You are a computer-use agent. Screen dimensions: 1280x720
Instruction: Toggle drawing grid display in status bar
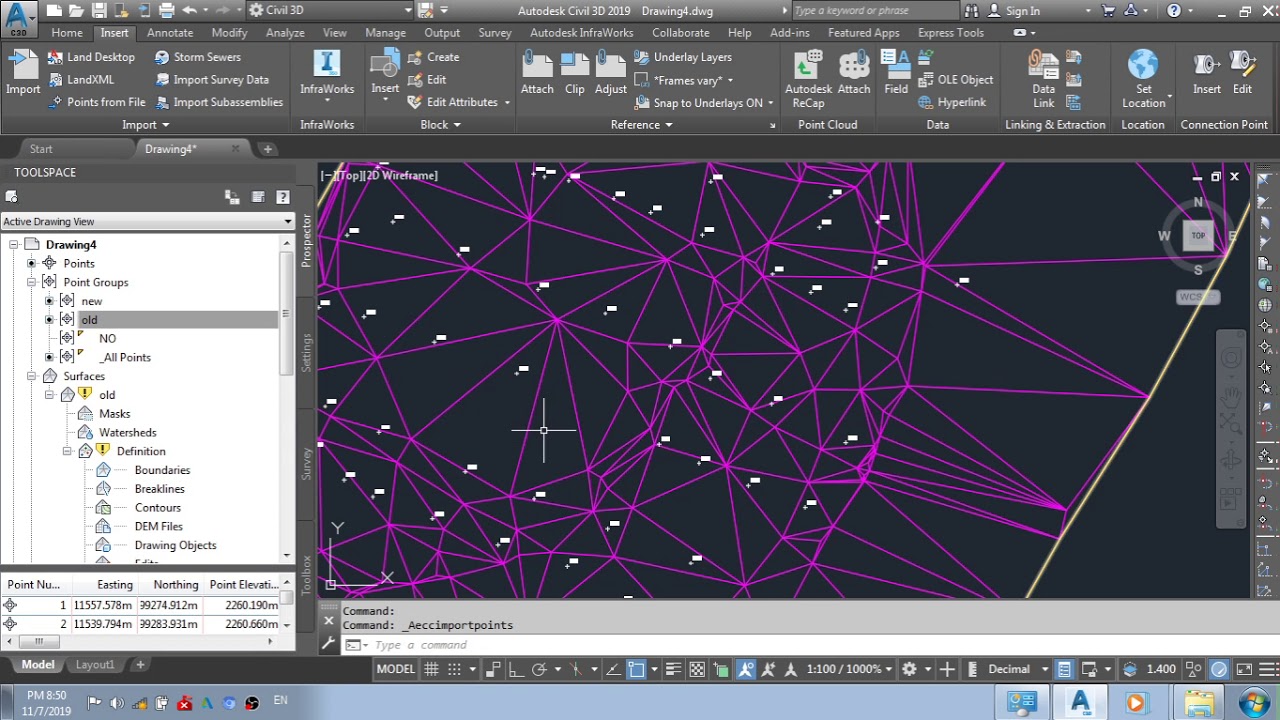[432, 669]
